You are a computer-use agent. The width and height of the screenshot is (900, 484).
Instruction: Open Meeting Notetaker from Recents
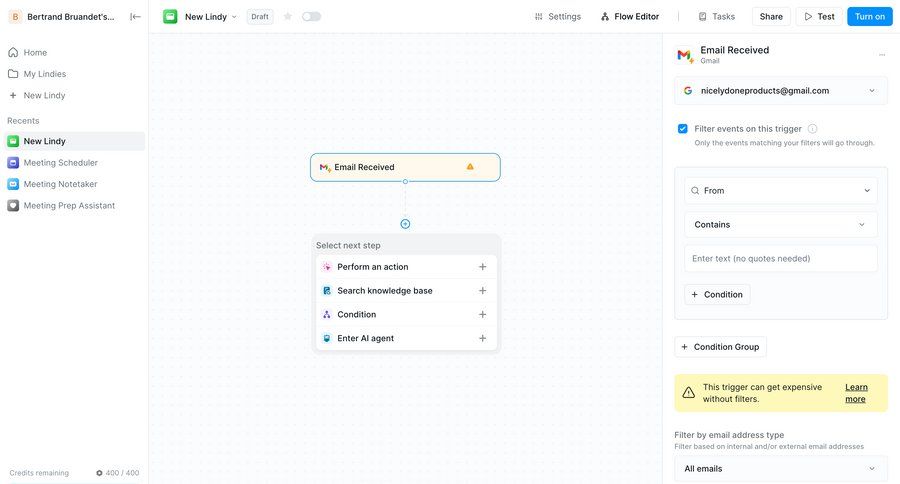pos(75,184)
